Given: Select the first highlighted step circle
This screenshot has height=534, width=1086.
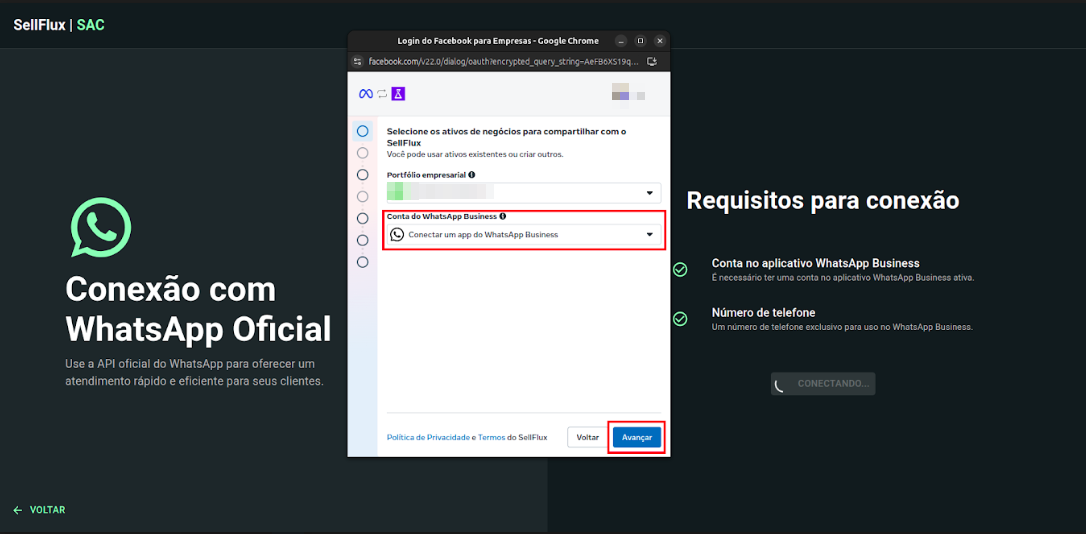Looking at the screenshot, I should (362, 131).
